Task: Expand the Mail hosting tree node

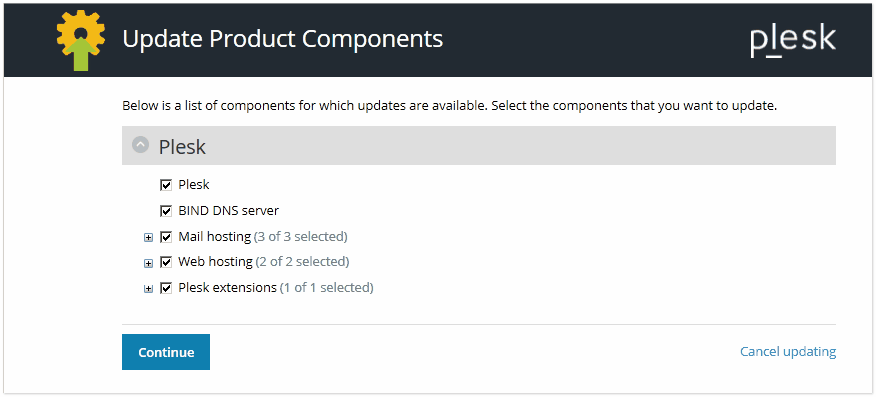Action: [148, 238]
